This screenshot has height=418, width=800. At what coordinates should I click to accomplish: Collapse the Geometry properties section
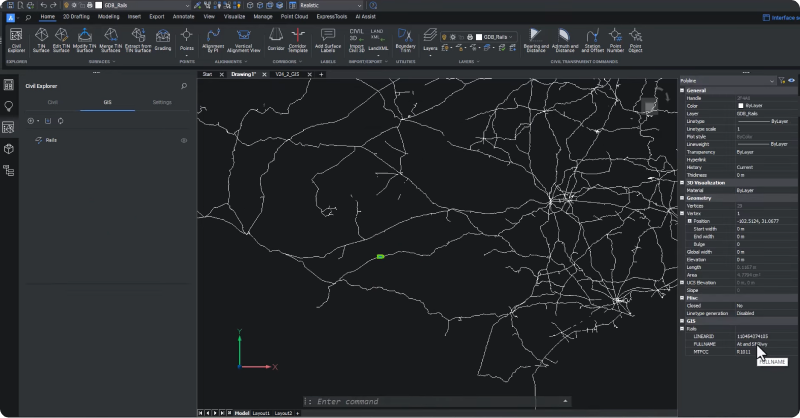(683, 198)
